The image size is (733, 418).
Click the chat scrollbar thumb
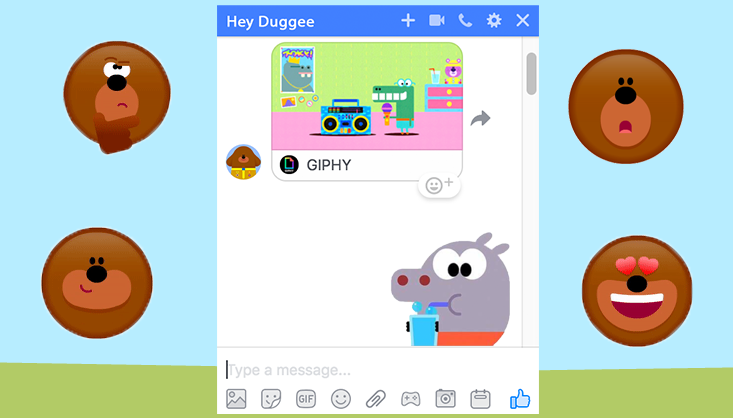tap(531, 74)
